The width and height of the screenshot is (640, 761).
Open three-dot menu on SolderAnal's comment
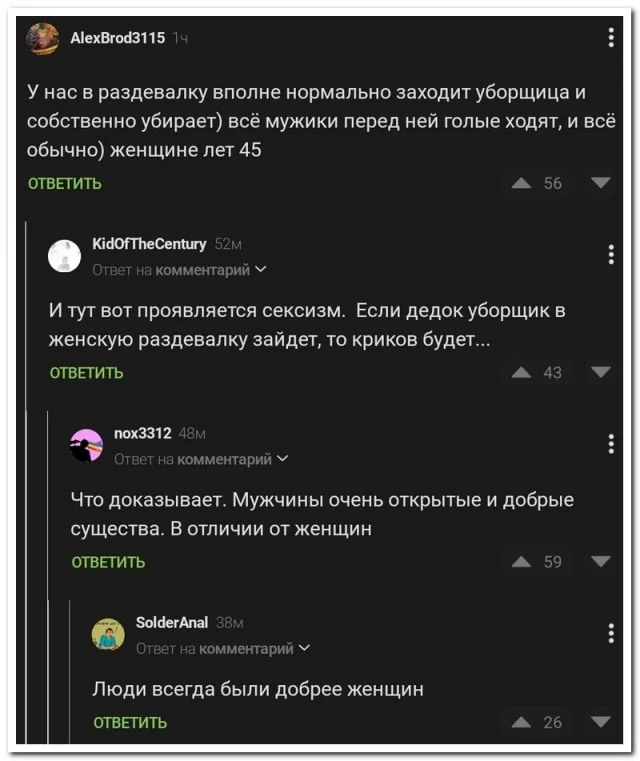(611, 633)
